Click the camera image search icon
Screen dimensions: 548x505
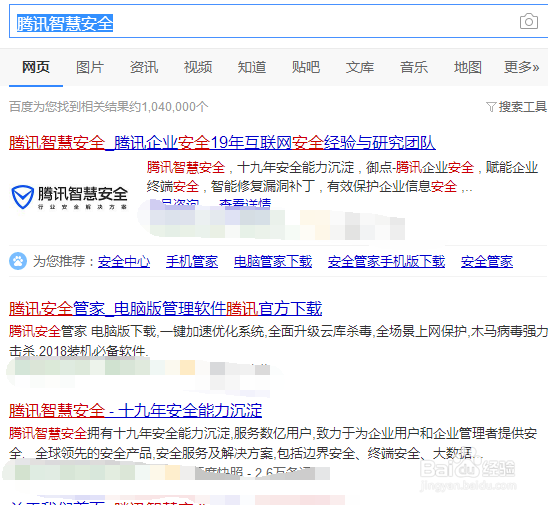pos(528,22)
